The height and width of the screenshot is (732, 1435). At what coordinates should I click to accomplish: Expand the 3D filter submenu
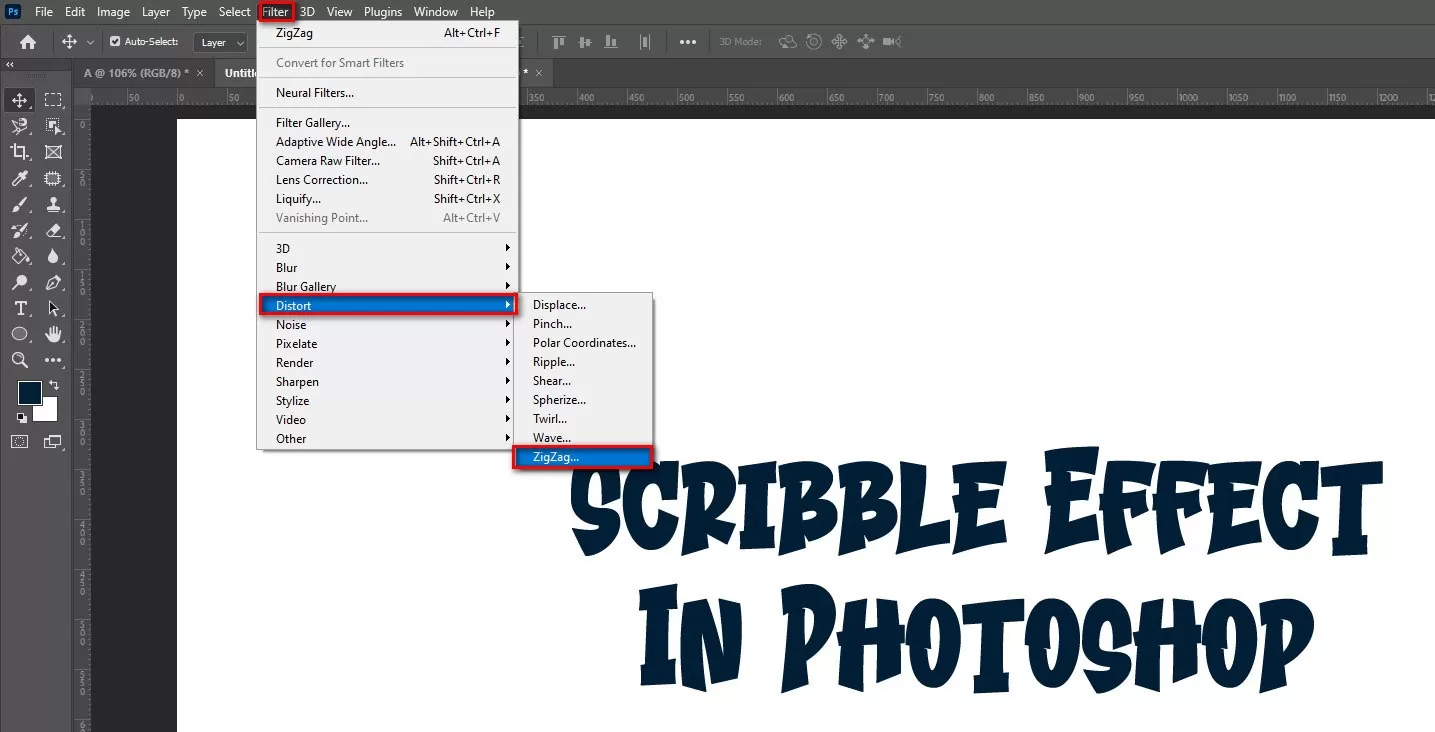(388, 248)
